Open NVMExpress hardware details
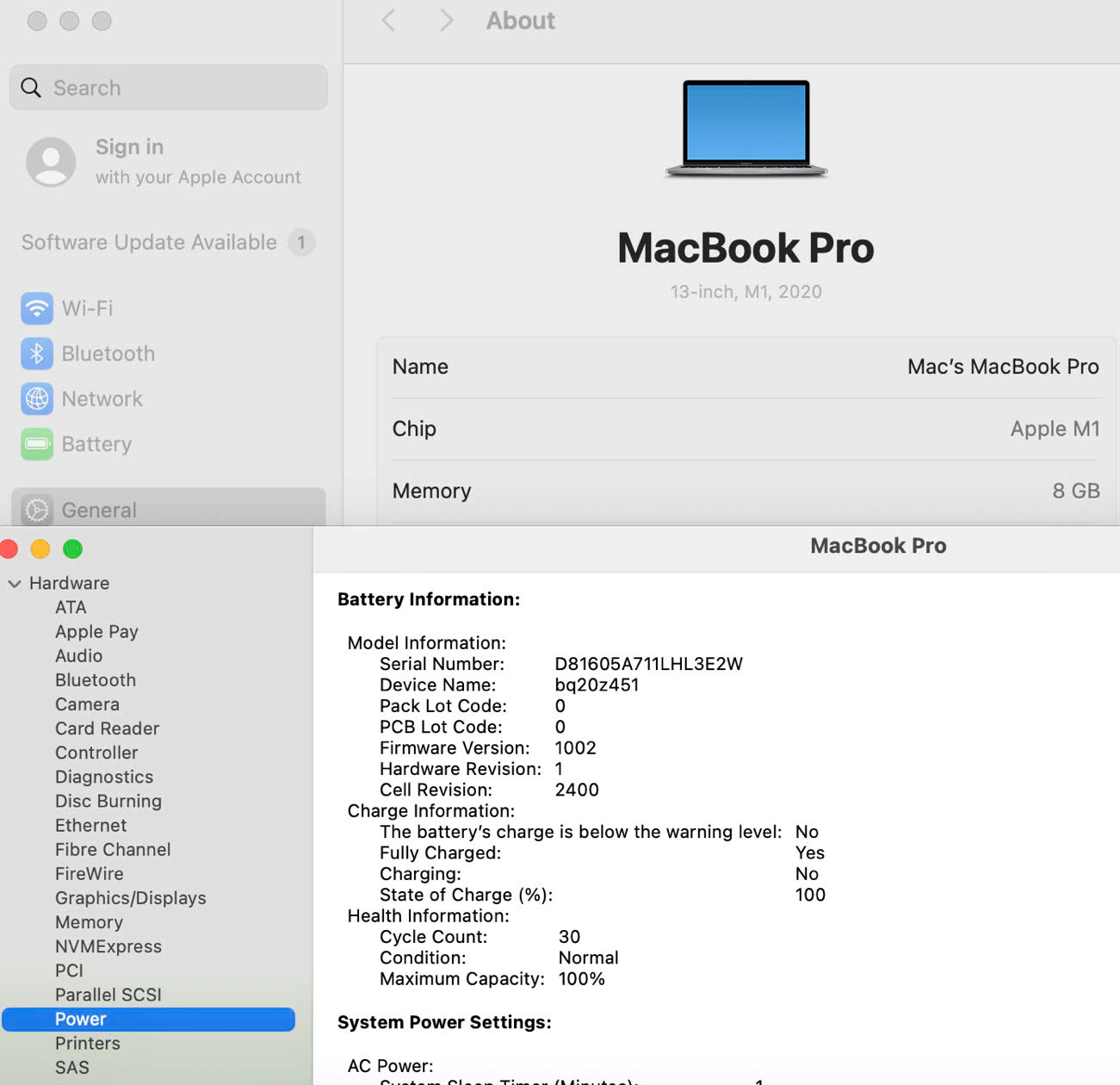This screenshot has height=1085, width=1120. (108, 946)
